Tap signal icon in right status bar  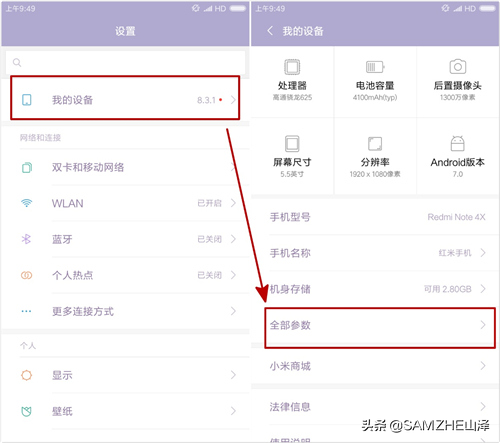click(x=457, y=9)
